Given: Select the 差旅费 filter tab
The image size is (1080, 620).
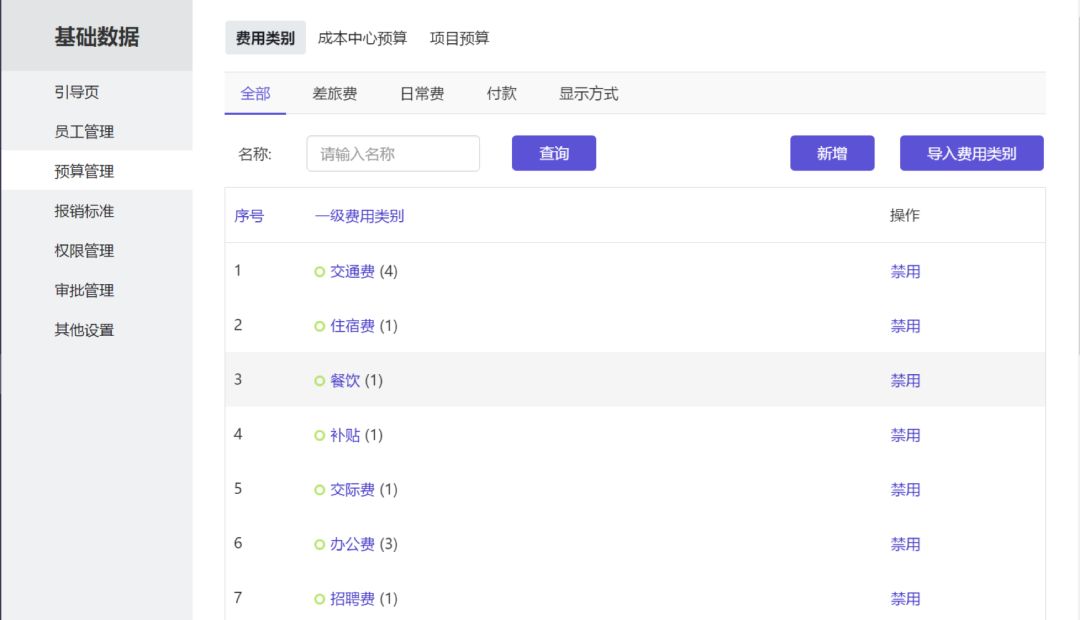Looking at the screenshot, I should (334, 94).
